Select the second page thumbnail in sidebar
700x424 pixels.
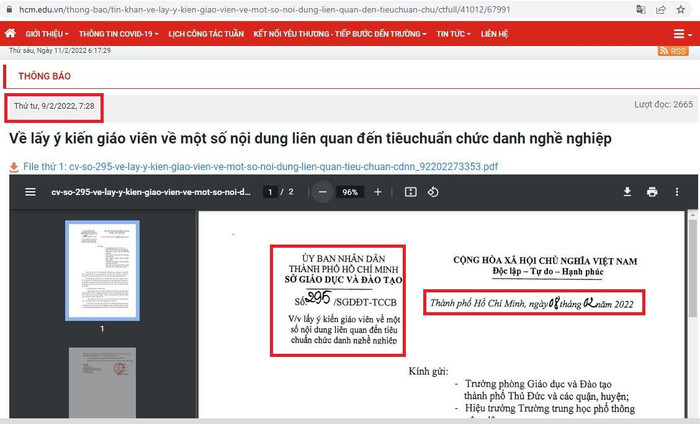tap(102, 383)
